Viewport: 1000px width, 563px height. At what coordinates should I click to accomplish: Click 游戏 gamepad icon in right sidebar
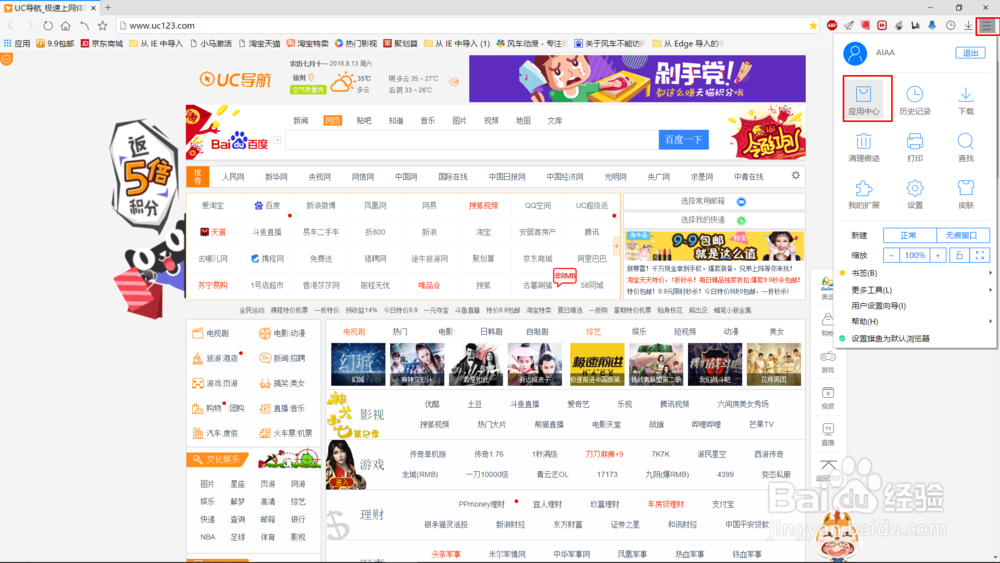pyautogui.click(x=827, y=356)
